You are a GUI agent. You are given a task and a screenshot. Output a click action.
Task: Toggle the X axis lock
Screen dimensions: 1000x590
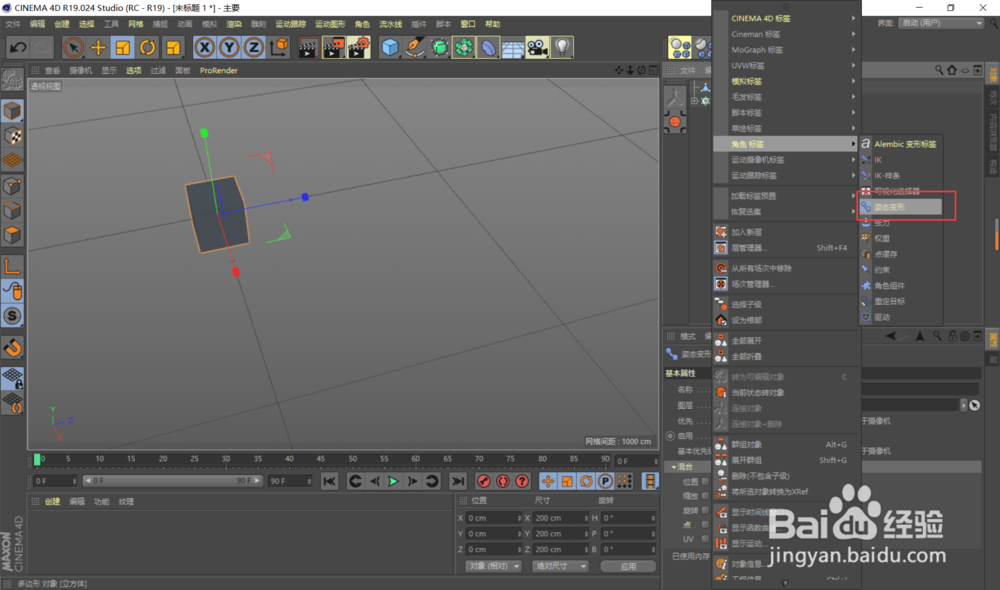pyautogui.click(x=204, y=47)
